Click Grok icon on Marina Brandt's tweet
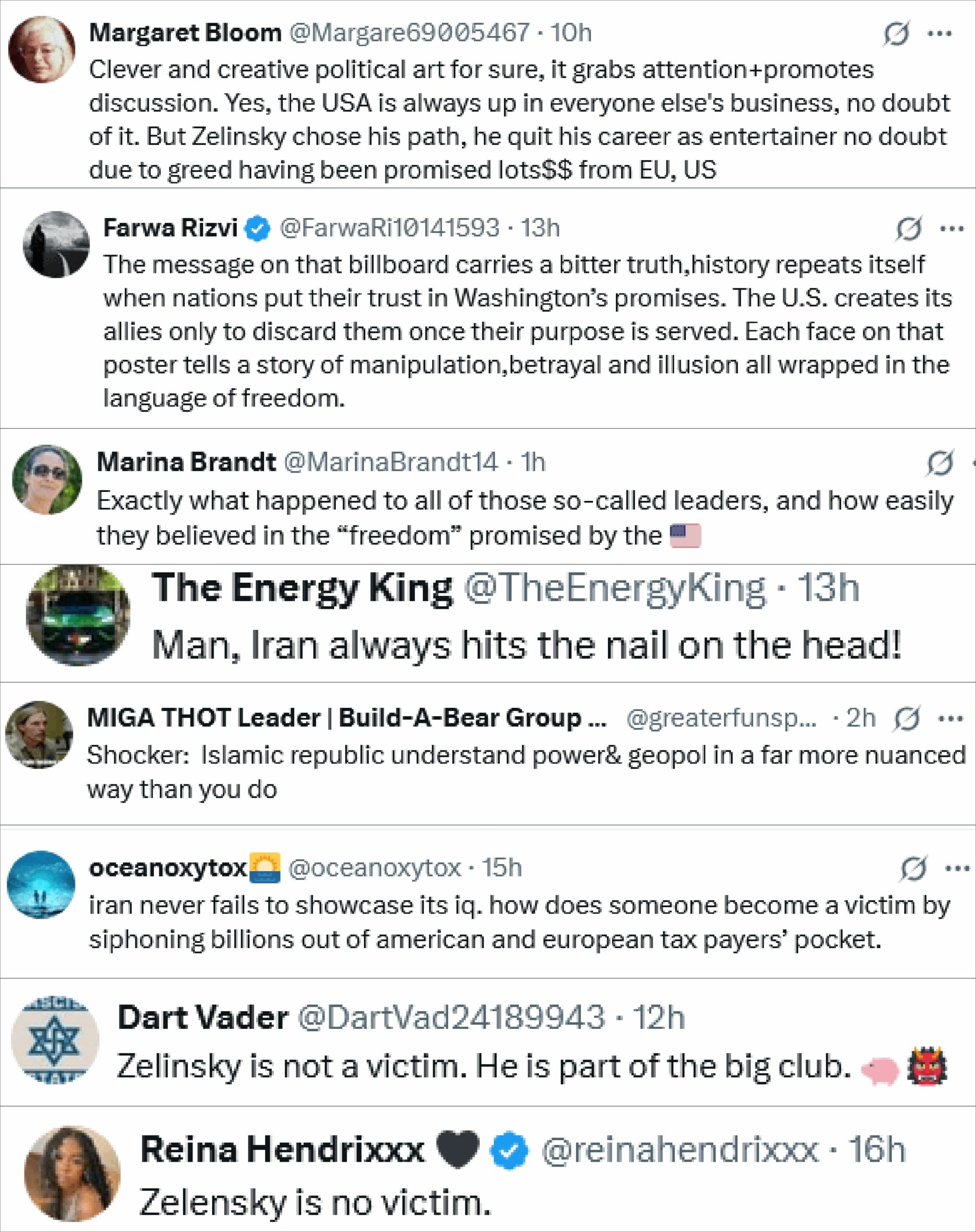The height and width of the screenshot is (1232, 976). click(940, 463)
